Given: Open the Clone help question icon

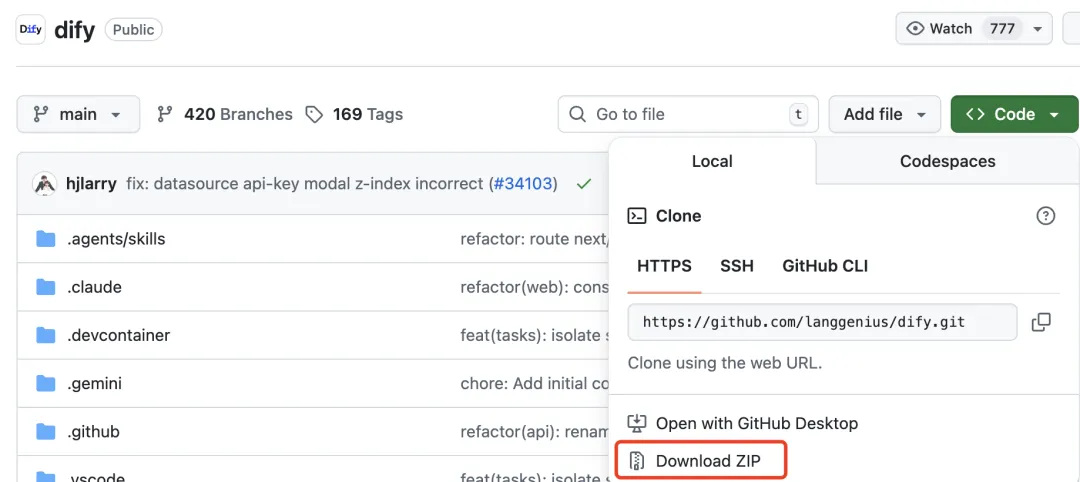Looking at the screenshot, I should (1045, 216).
